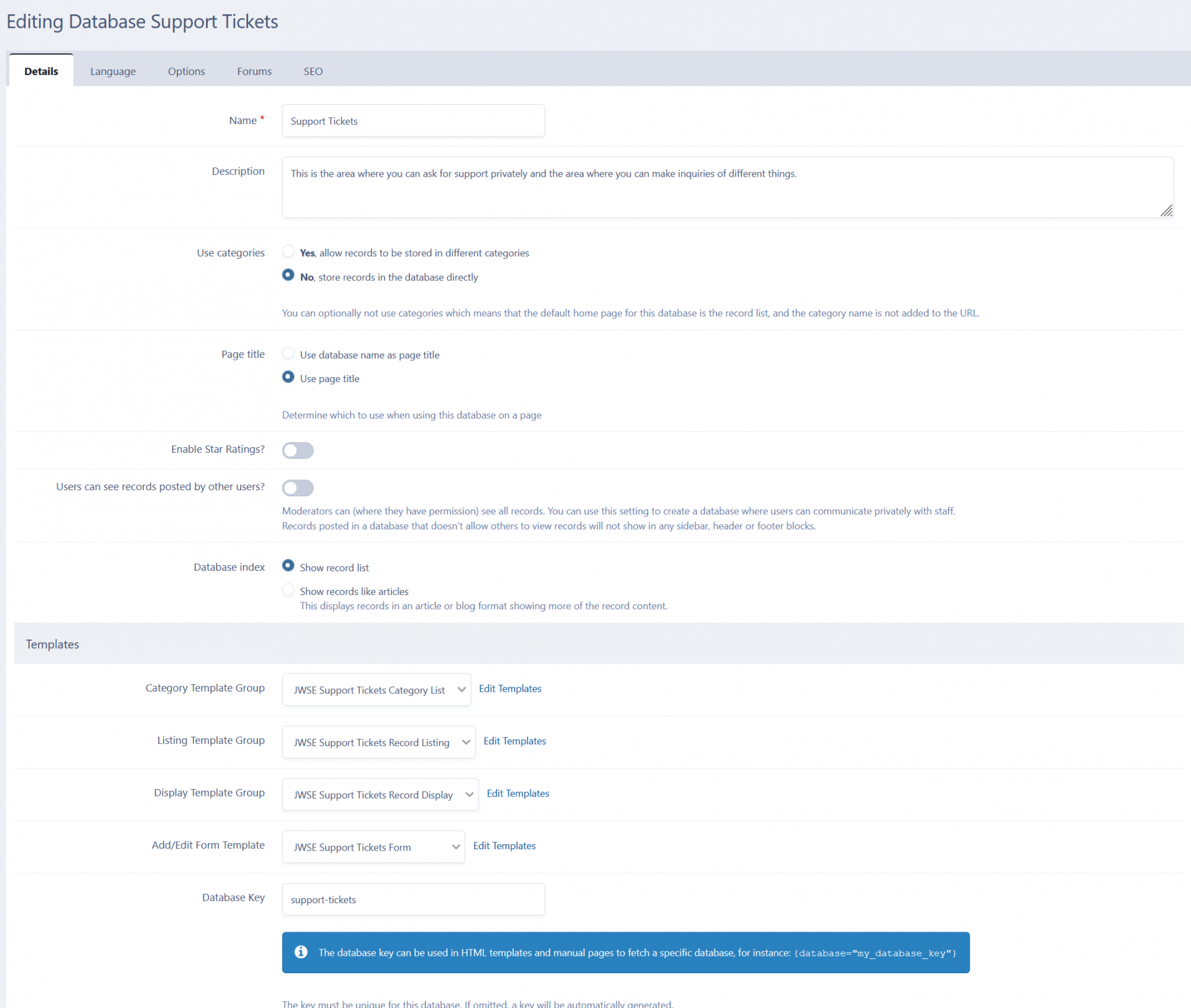Open the SEO tab
This screenshot has width=1191, height=1008.
[x=313, y=71]
